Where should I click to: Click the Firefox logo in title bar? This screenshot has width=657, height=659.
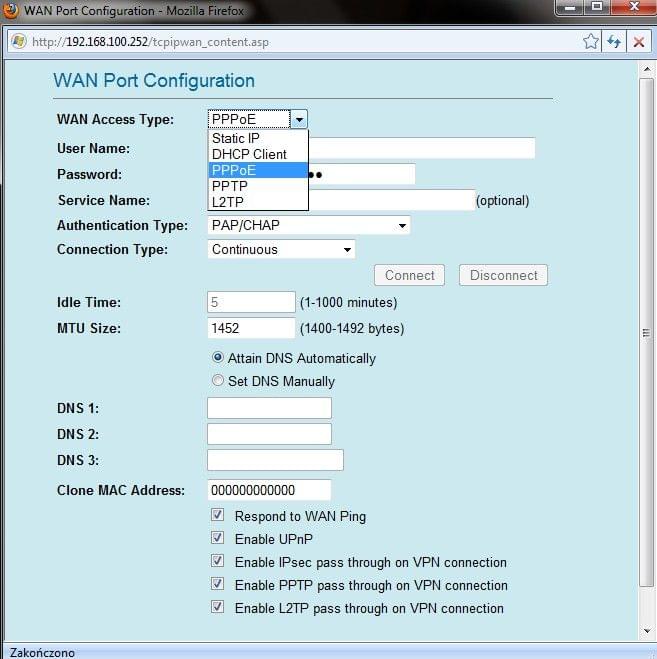coord(11,10)
